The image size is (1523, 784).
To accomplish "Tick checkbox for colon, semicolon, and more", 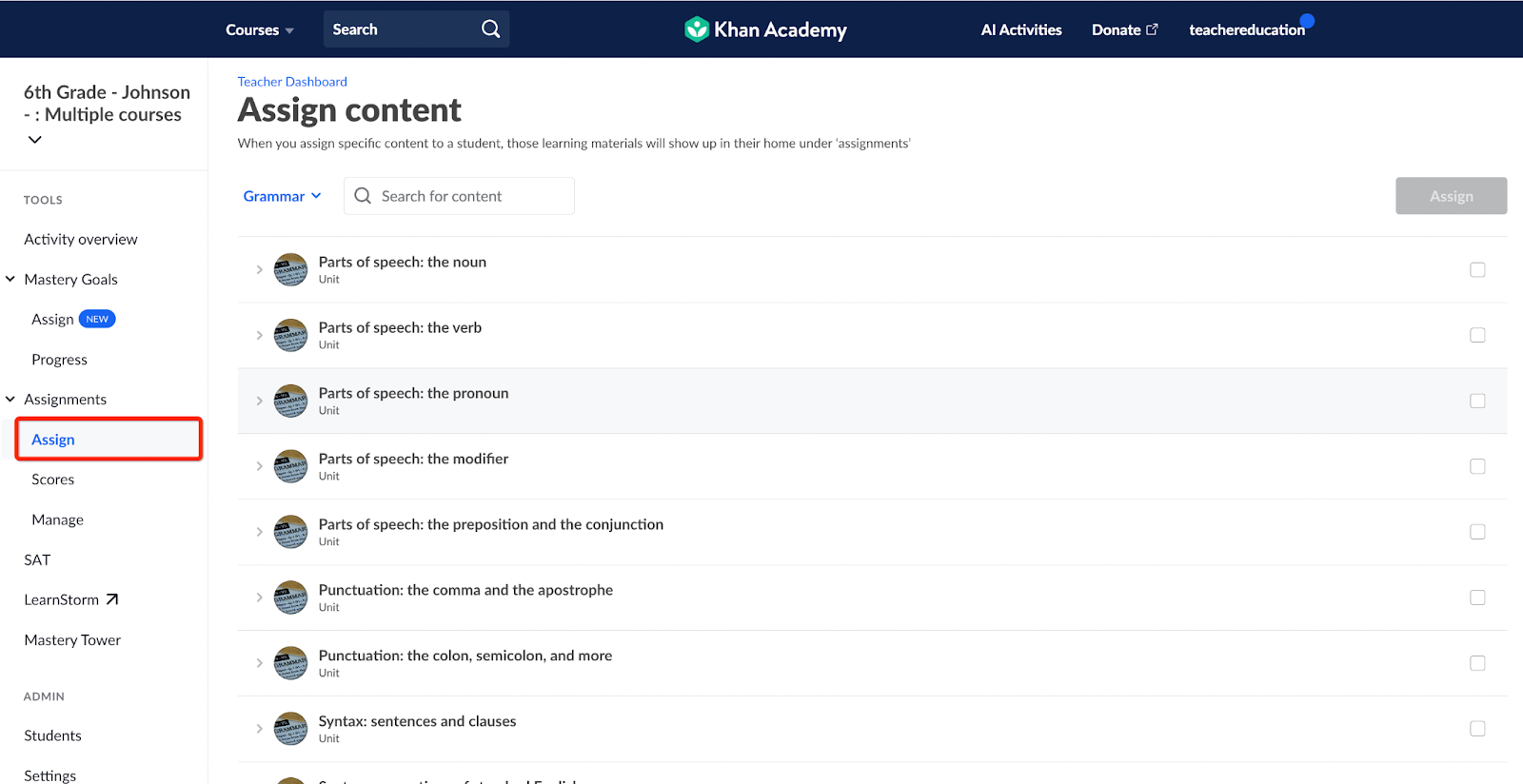I will 1477,663.
